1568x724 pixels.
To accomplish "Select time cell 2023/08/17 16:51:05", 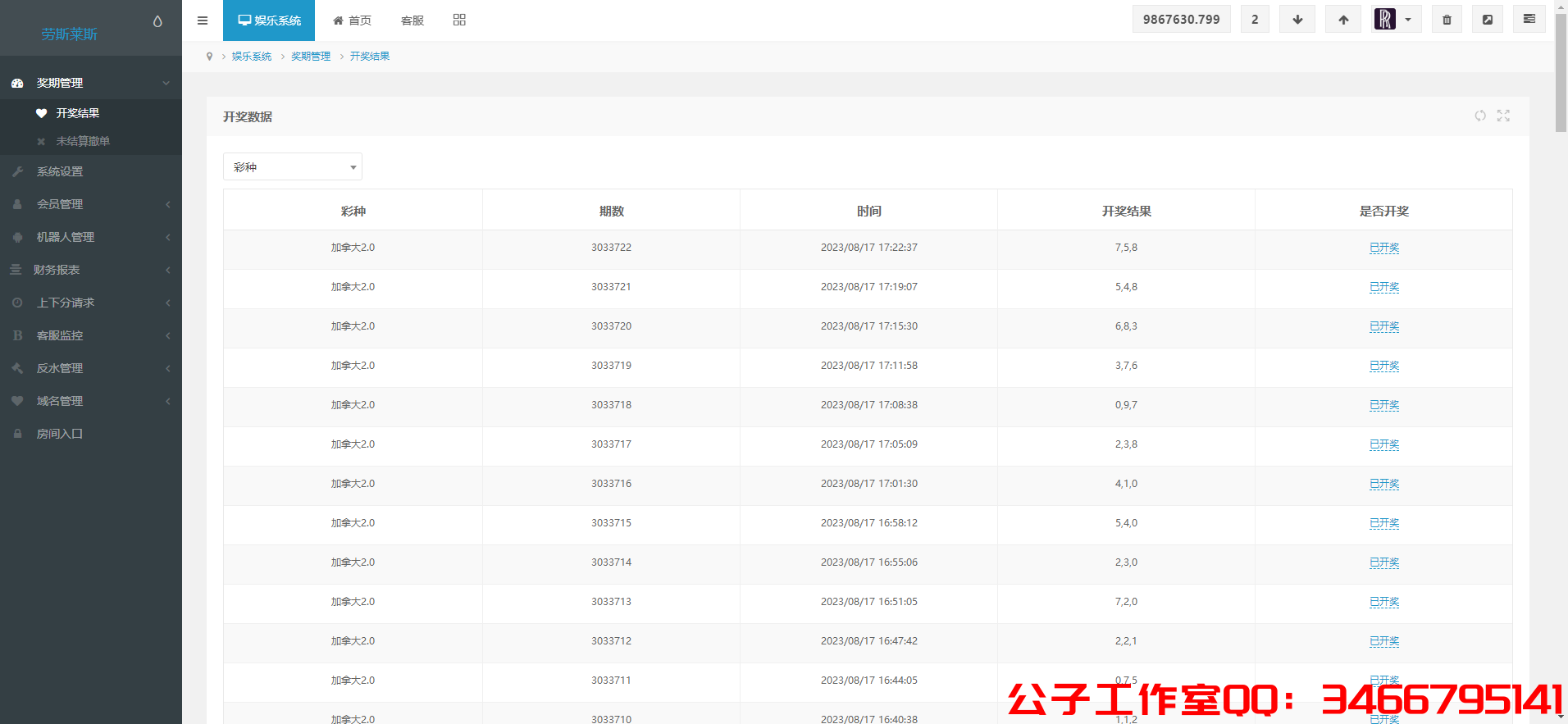I will pyautogui.click(x=869, y=602).
